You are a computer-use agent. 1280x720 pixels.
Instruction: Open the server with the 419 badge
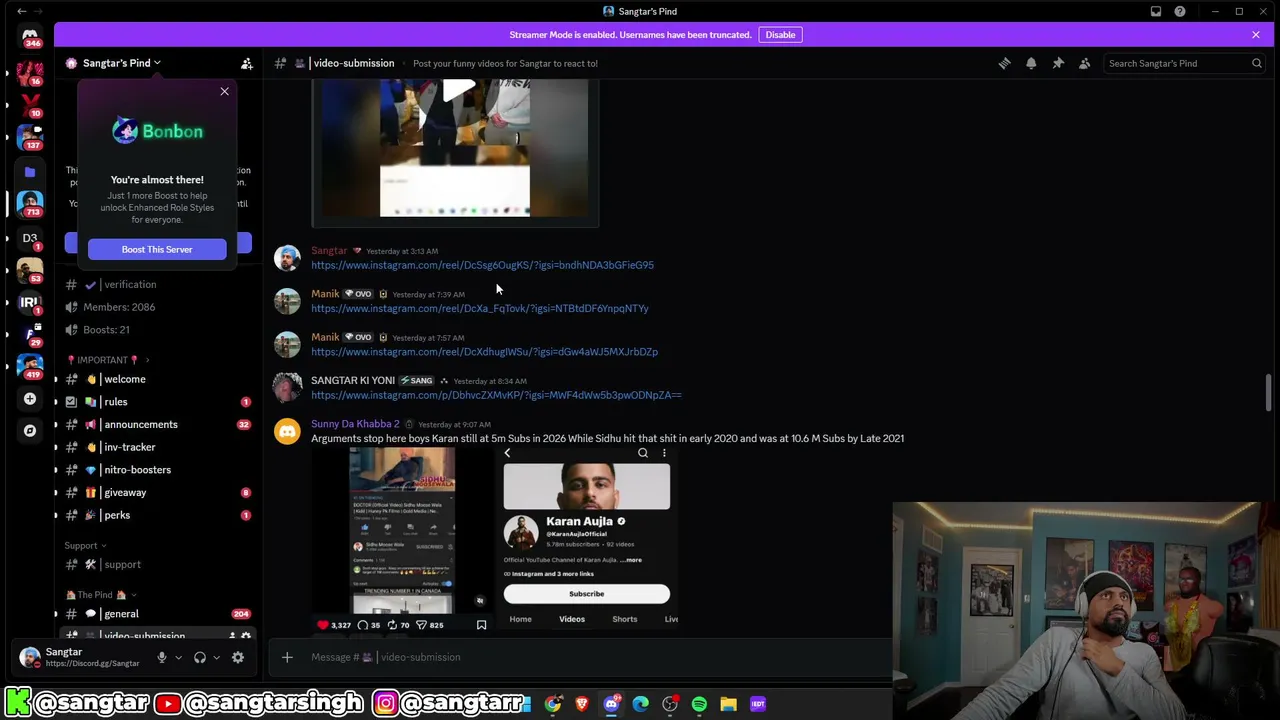pos(30,365)
